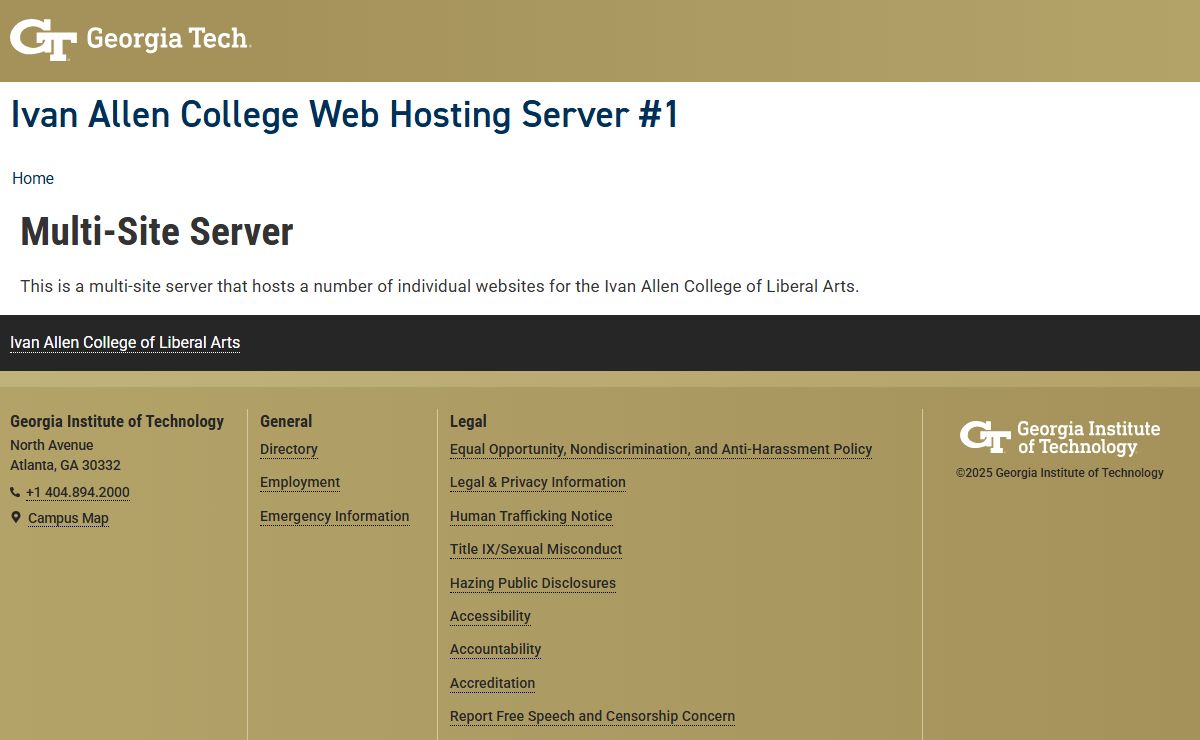
Task: Click the Atlanta, GA 30332 address line
Action: click(x=65, y=465)
